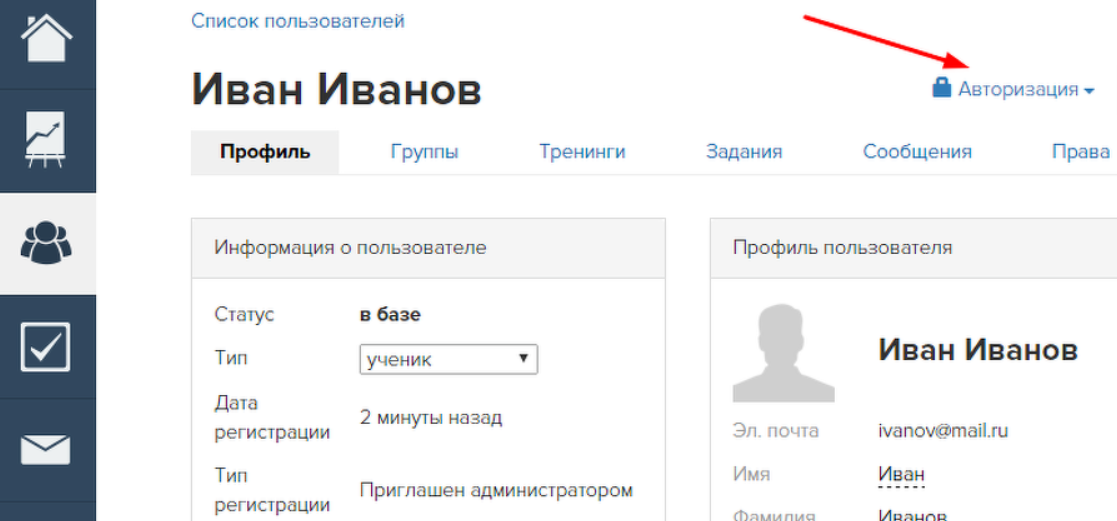Switch to the Профиль tab
The height and width of the screenshot is (521, 1117).
click(265, 152)
